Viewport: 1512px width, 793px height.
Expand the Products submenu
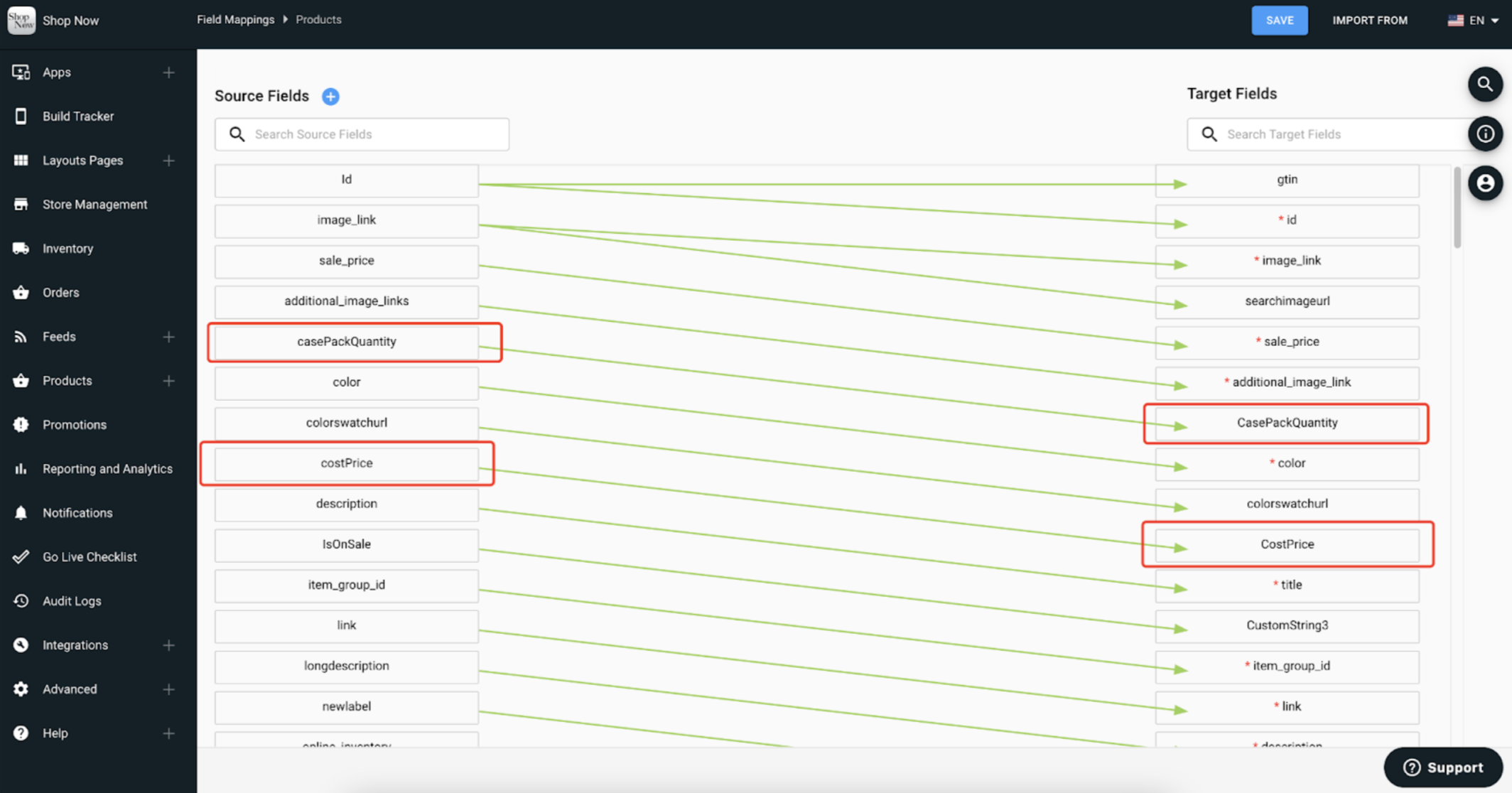tap(168, 381)
